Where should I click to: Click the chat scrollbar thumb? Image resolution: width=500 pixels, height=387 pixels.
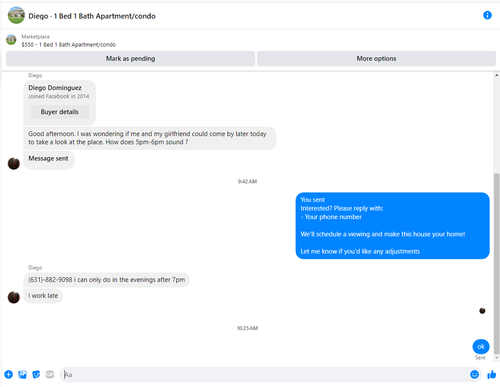pyautogui.click(x=497, y=263)
